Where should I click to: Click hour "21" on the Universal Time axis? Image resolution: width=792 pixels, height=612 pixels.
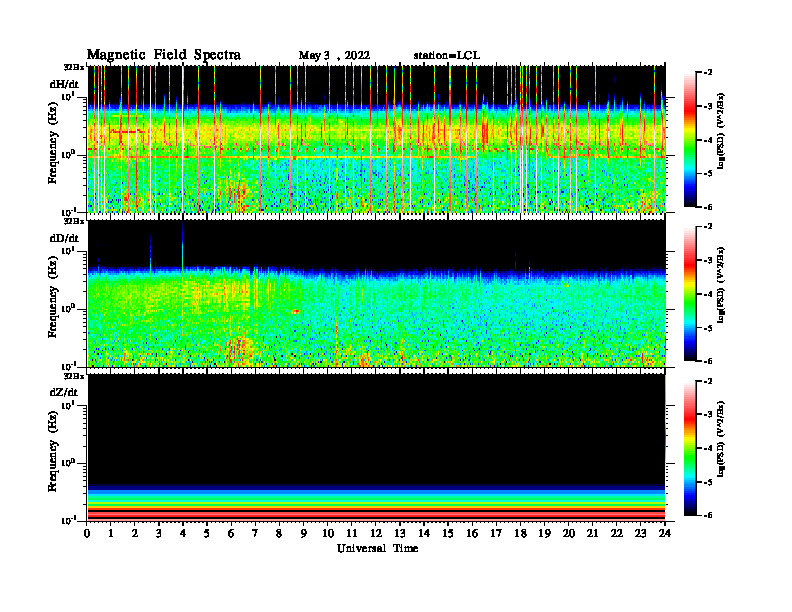592,533
